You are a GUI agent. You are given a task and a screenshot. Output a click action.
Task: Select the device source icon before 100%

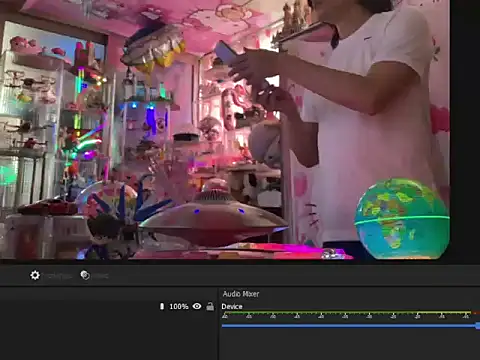coord(162,306)
